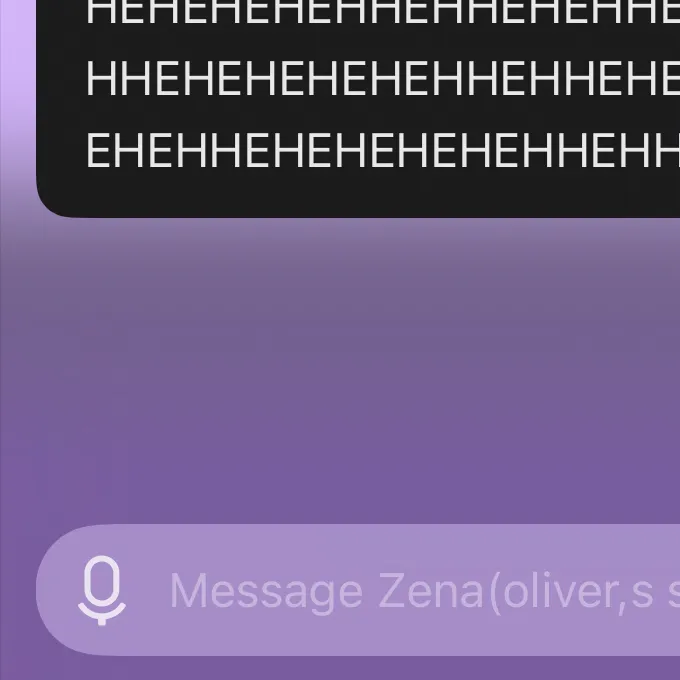The height and width of the screenshot is (680, 680).
Task: Tap the microphone voice input icon
Action: (102, 590)
